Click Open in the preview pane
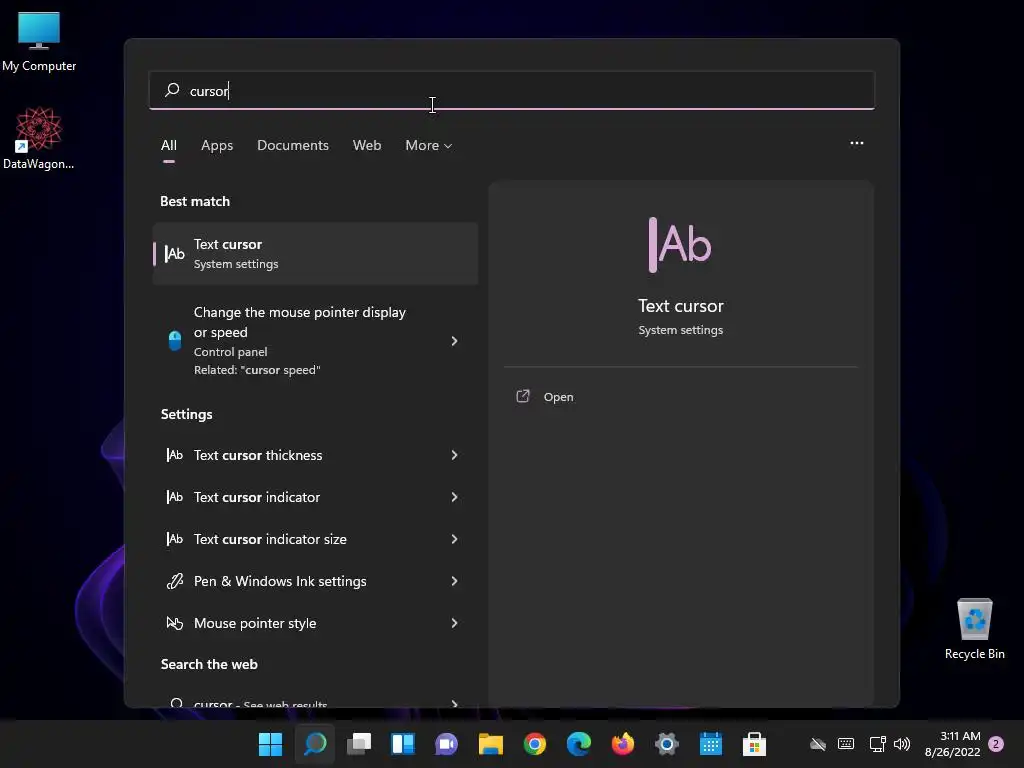This screenshot has width=1024, height=768. point(558,397)
